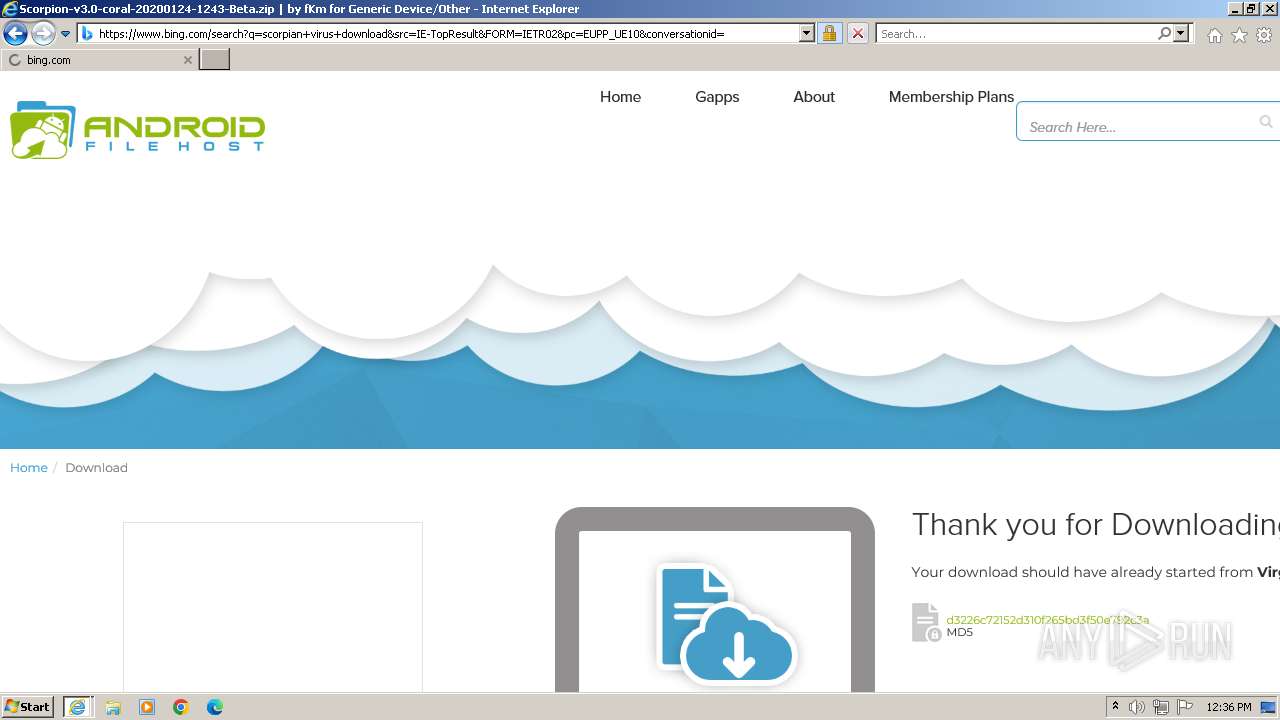The height and width of the screenshot is (720, 1280).
Task: Click the browser Forward arrow button
Action: coord(43,33)
